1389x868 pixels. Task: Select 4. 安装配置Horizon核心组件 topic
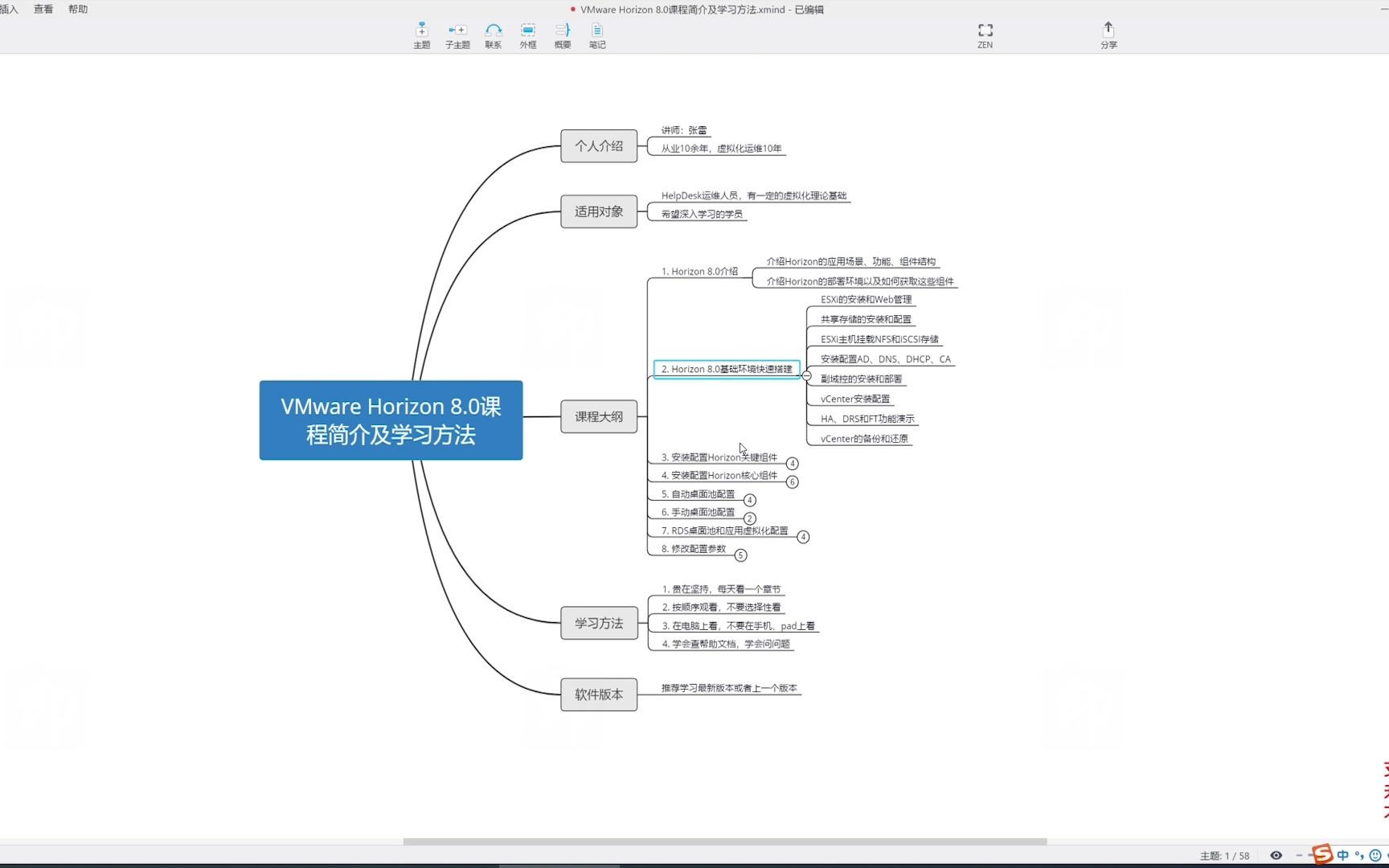point(719,476)
